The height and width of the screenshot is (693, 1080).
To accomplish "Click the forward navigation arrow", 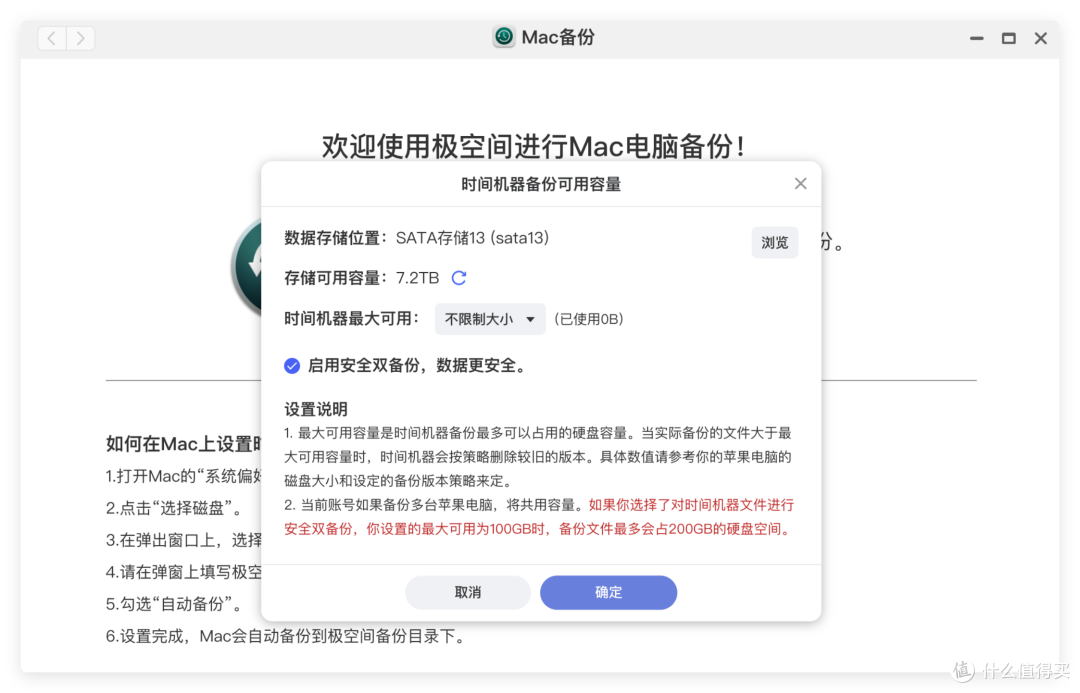I will [x=81, y=38].
